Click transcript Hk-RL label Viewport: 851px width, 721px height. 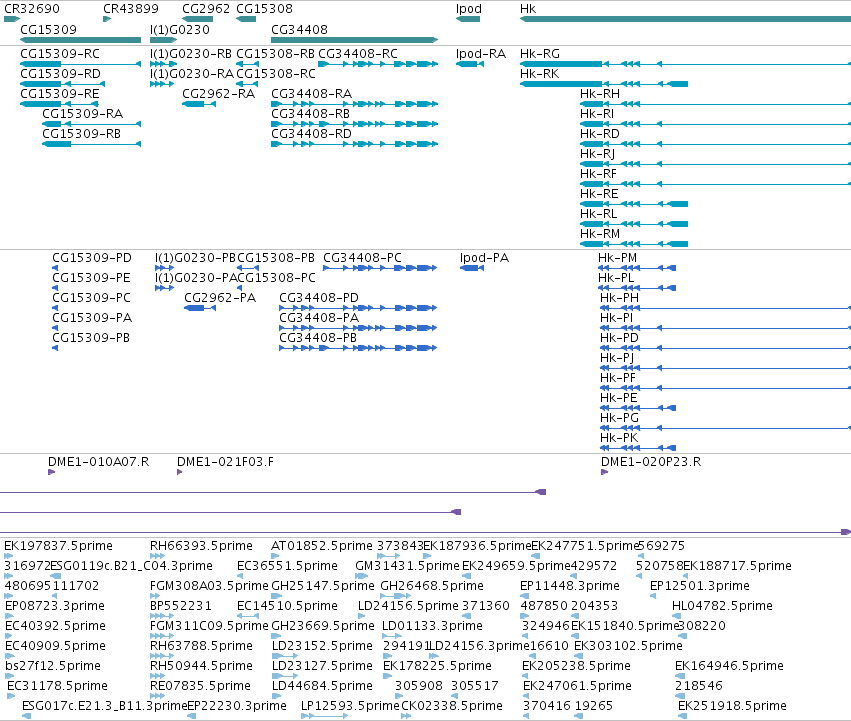pyautogui.click(x=599, y=214)
